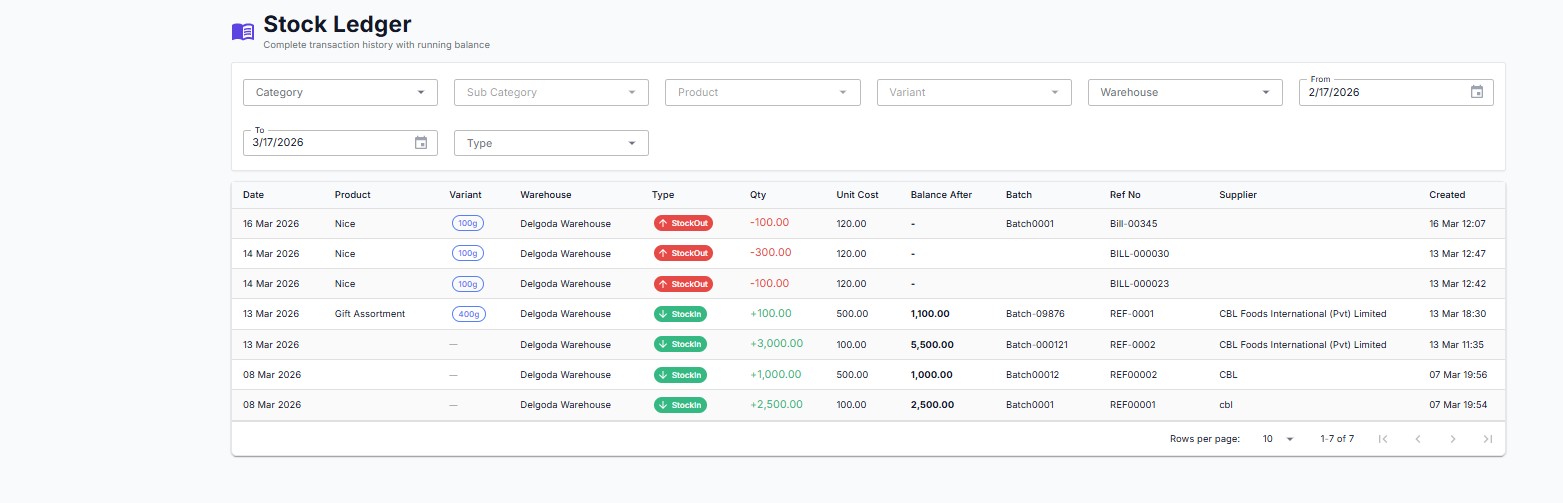Viewport: 1563px width, 503px height.
Task: Sort by Date column header
Action: (254, 195)
